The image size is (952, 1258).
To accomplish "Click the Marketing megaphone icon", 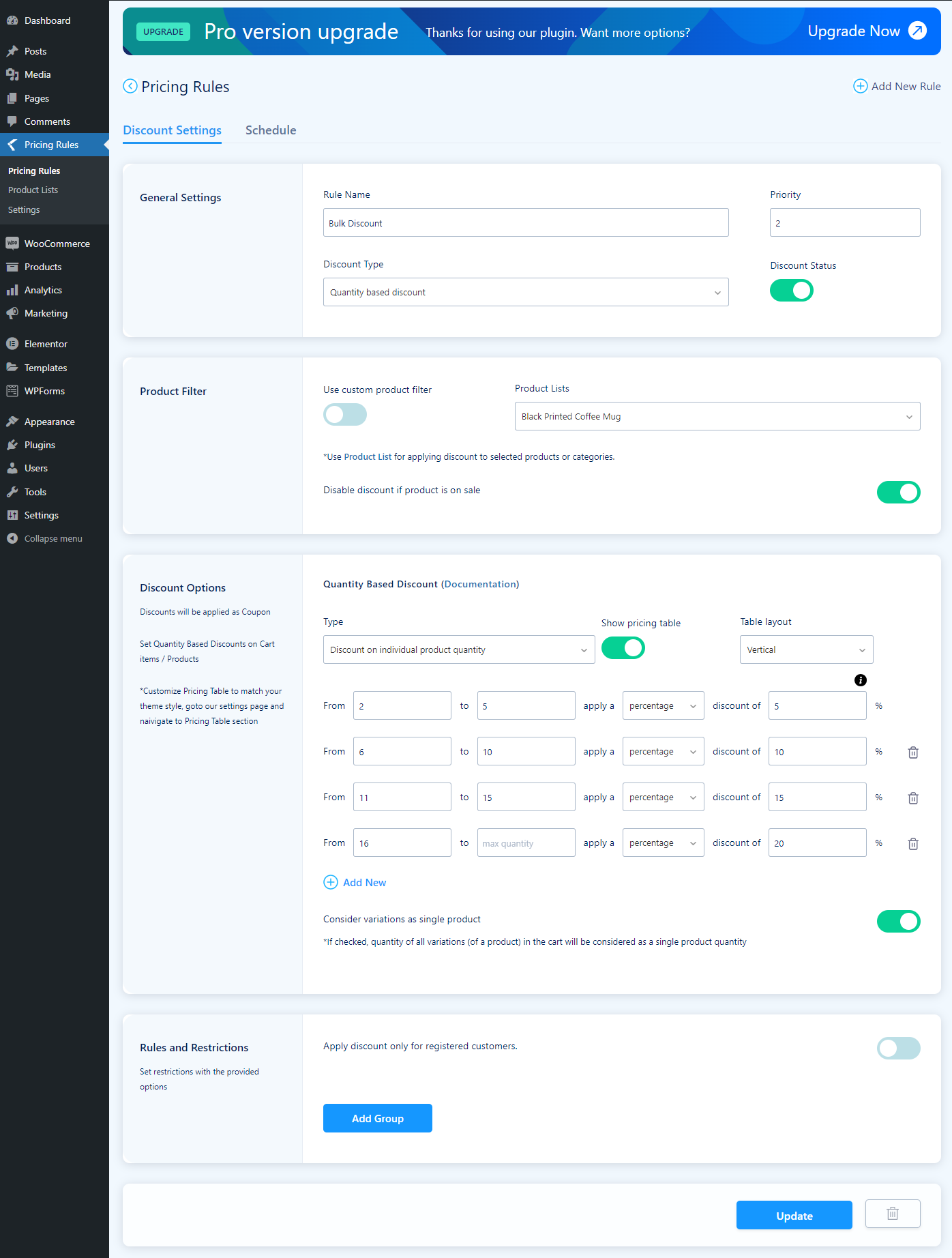I will pos(12,313).
